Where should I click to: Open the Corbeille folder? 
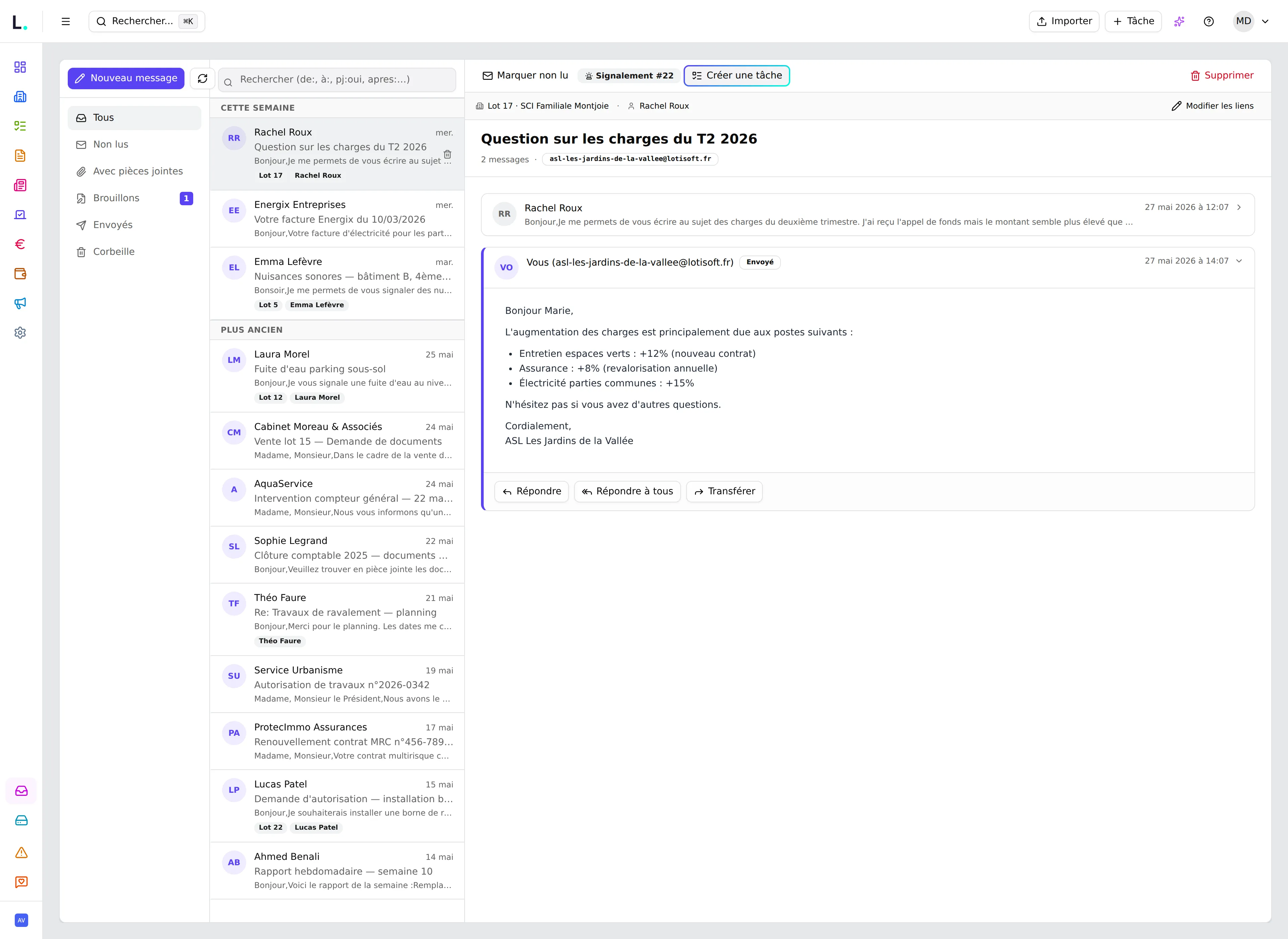pyautogui.click(x=134, y=252)
